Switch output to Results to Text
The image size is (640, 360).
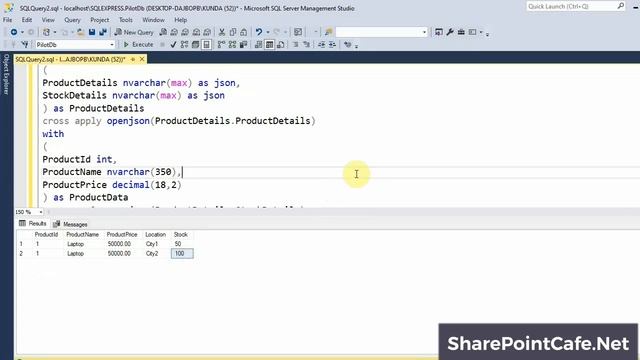pyautogui.click(x=258, y=44)
